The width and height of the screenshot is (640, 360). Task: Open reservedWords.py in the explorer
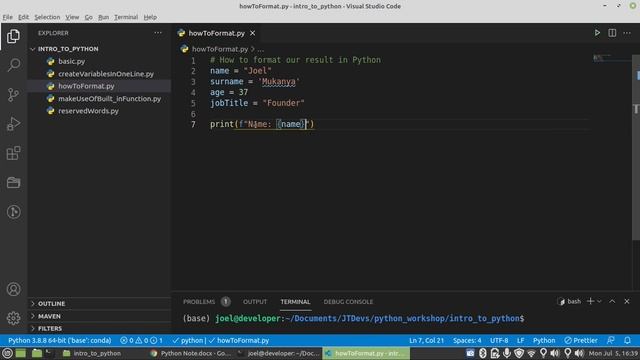click(99, 111)
